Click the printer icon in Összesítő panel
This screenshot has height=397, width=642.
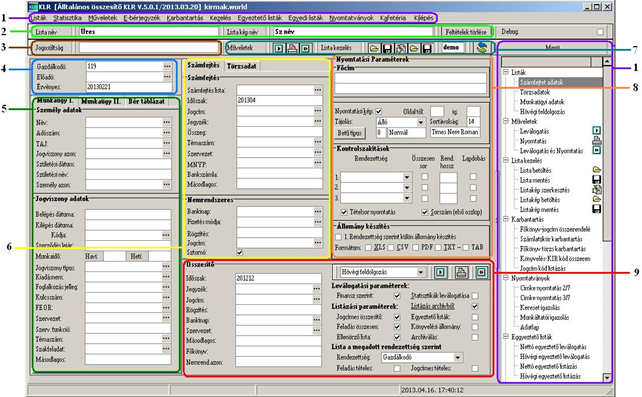click(461, 272)
